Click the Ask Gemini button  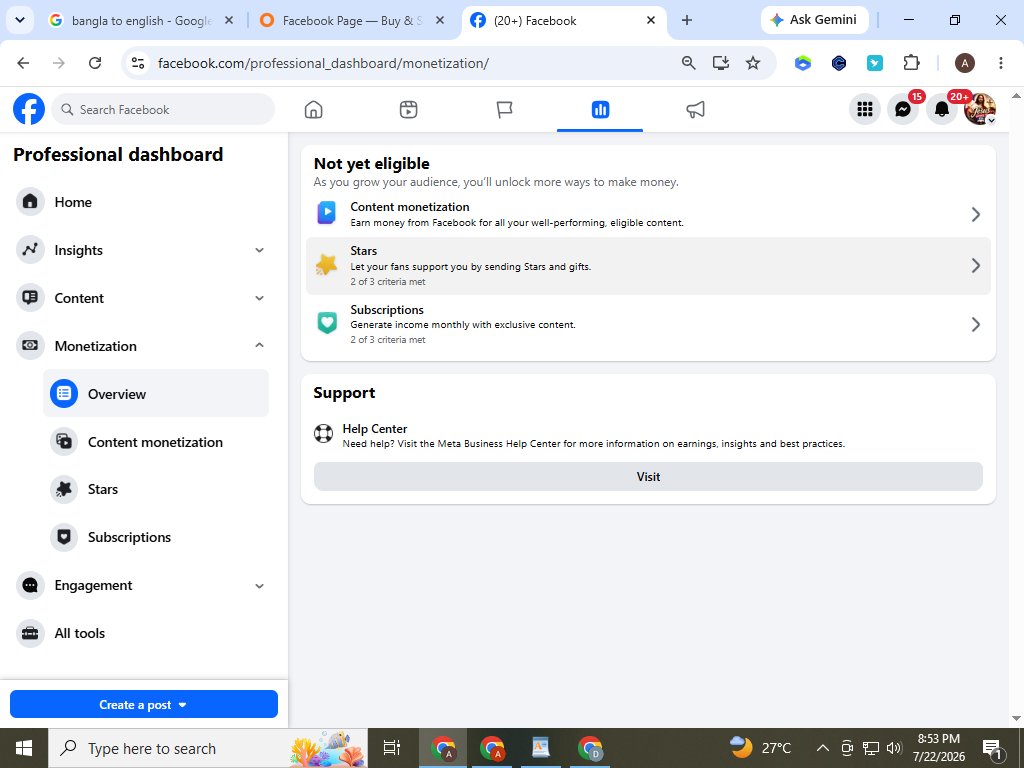pos(814,20)
